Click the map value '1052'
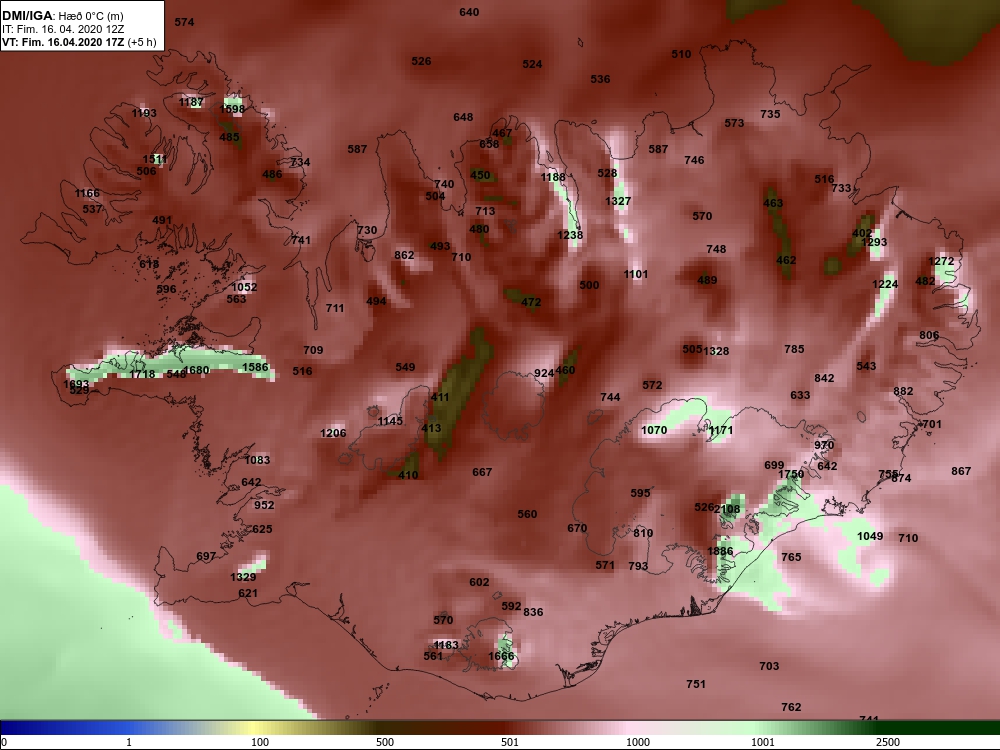The image size is (1000, 750). pos(244,287)
